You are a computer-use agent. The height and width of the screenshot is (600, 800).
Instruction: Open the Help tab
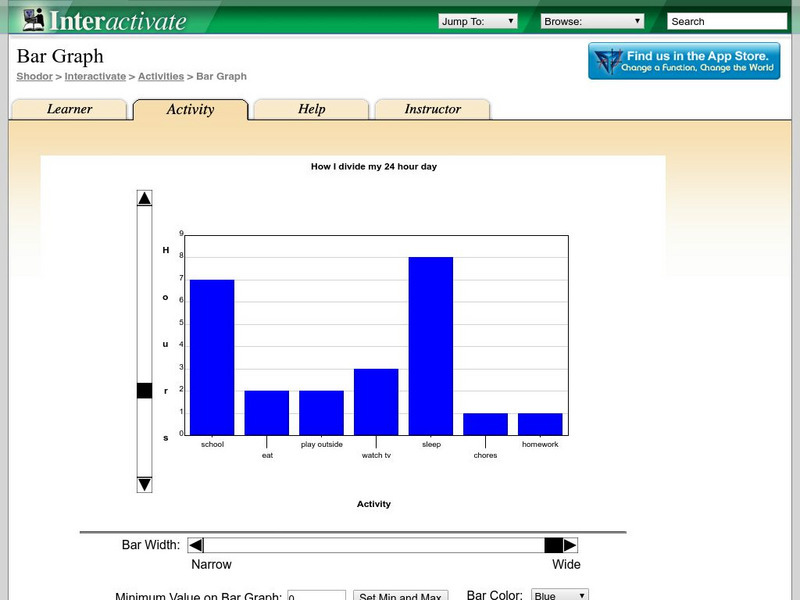coord(311,109)
